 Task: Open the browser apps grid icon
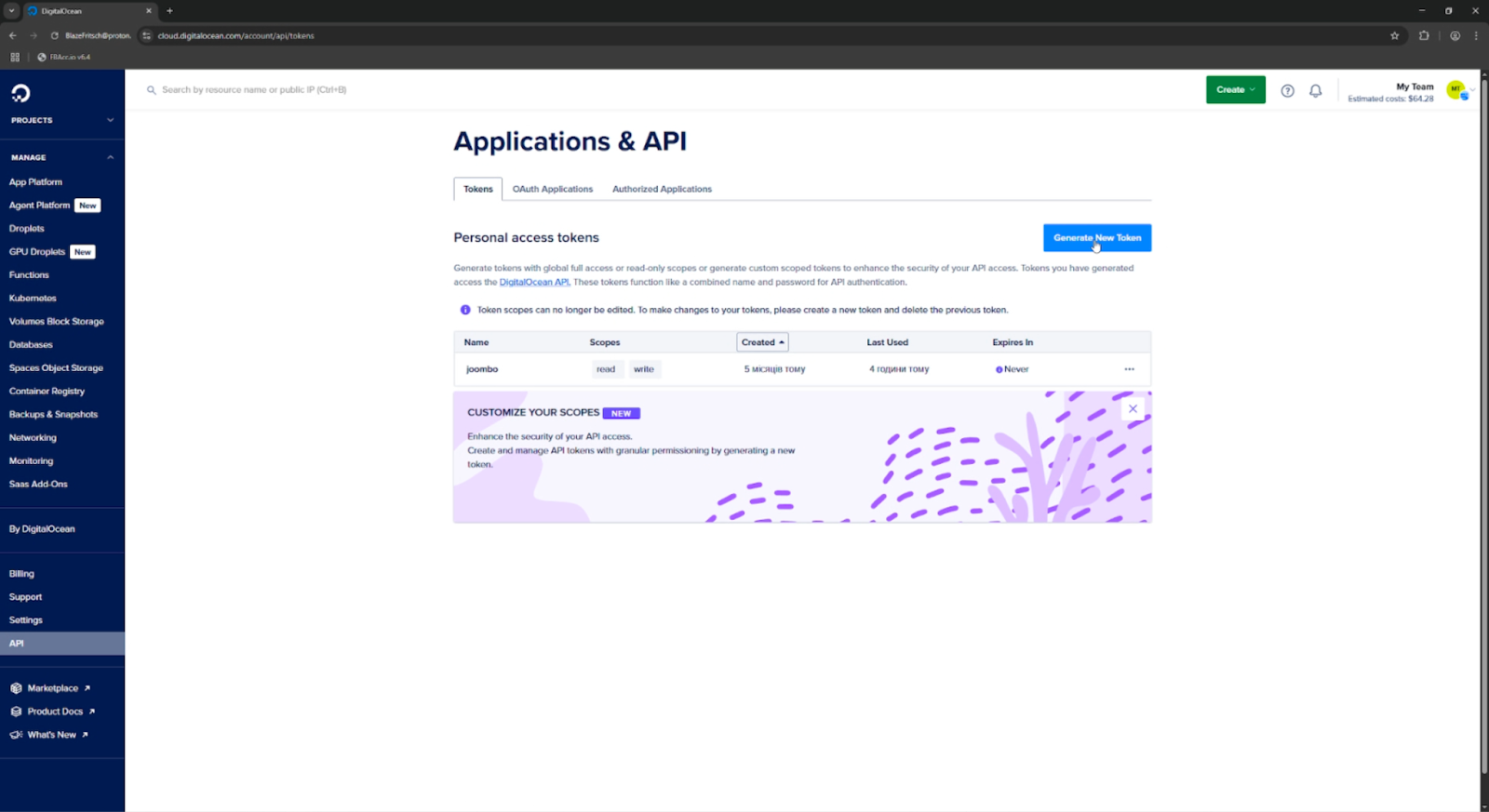[15, 57]
